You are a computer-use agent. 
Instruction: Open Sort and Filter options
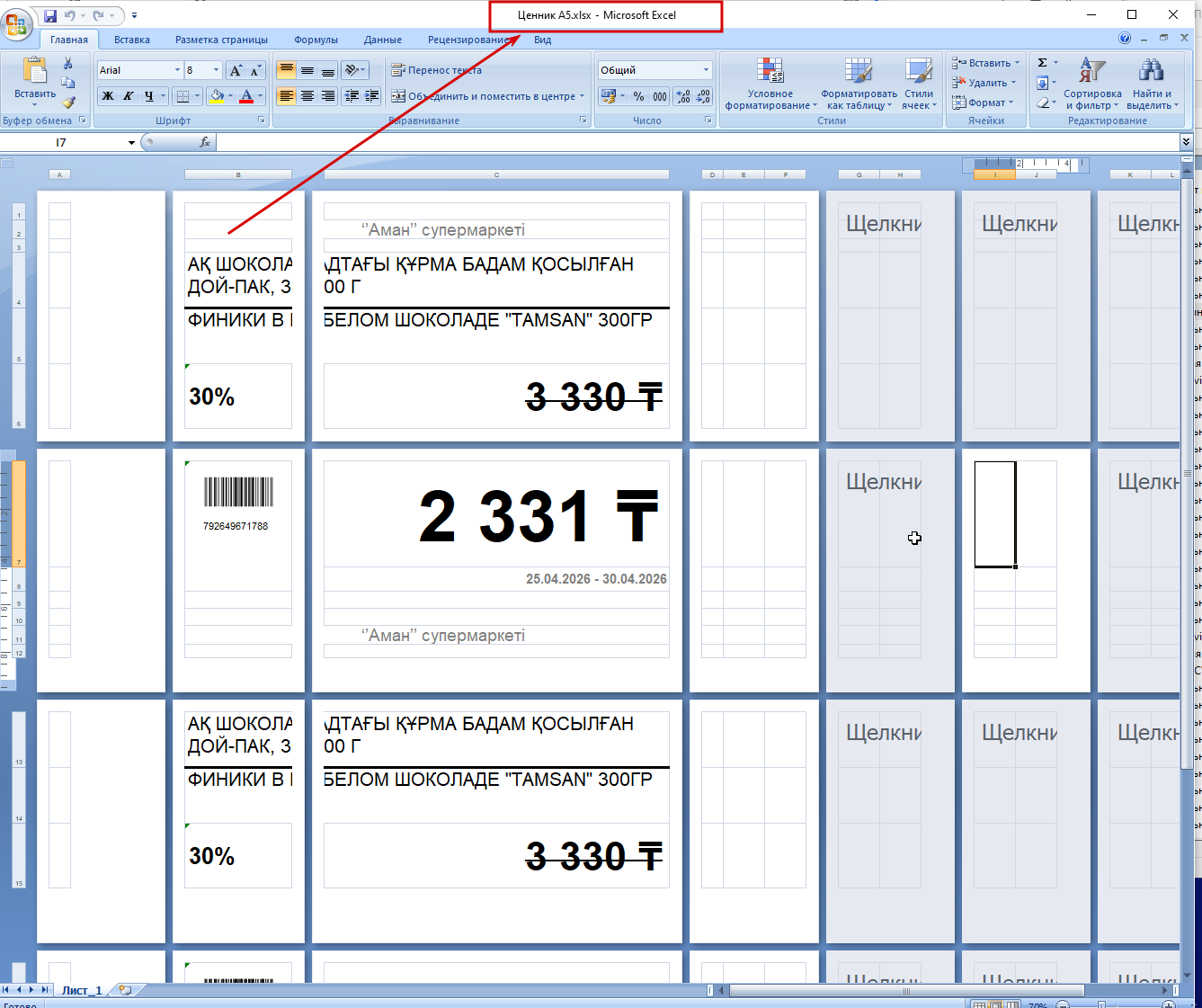(1092, 85)
